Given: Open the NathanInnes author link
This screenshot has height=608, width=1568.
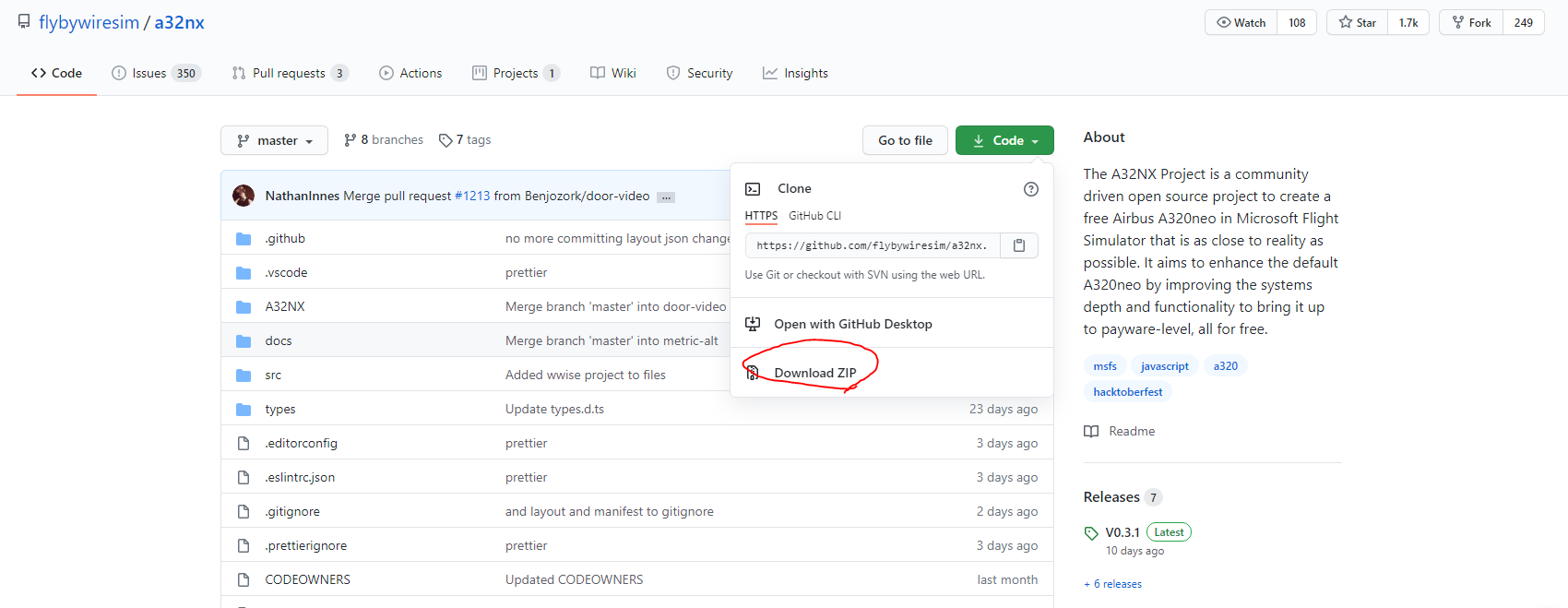Looking at the screenshot, I should 303,196.
